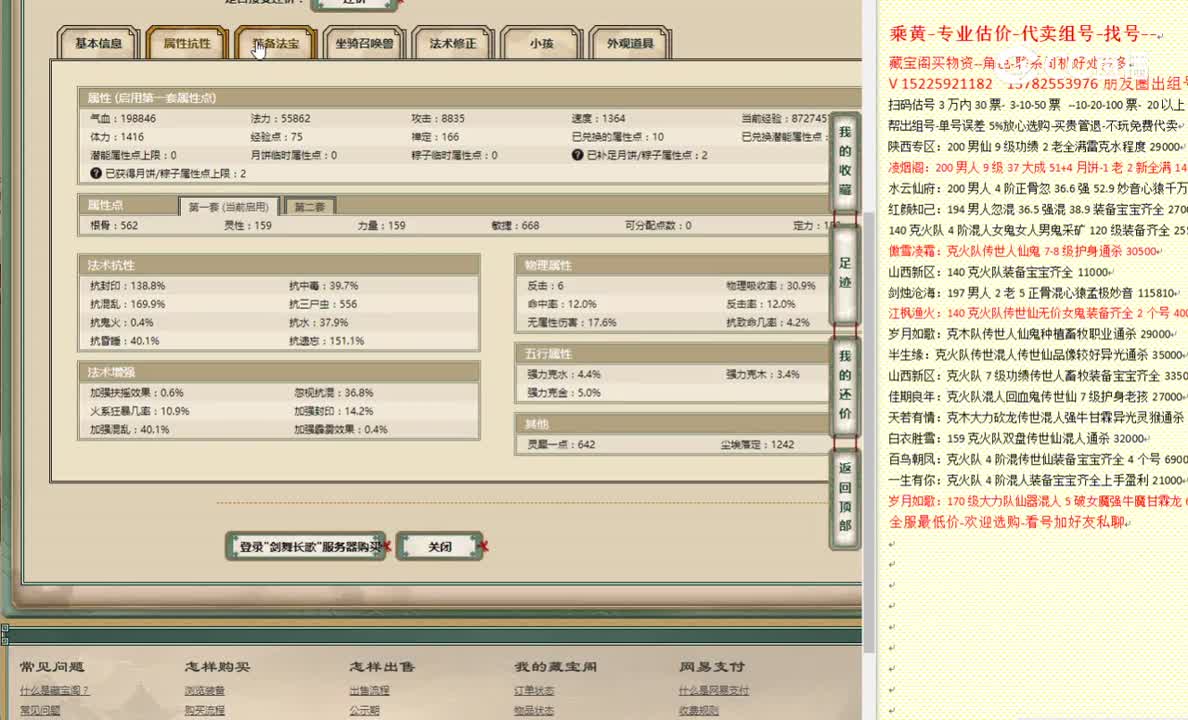Click 物理吸收率:30.9% value
Screen dimensions: 1188x720
771,286
